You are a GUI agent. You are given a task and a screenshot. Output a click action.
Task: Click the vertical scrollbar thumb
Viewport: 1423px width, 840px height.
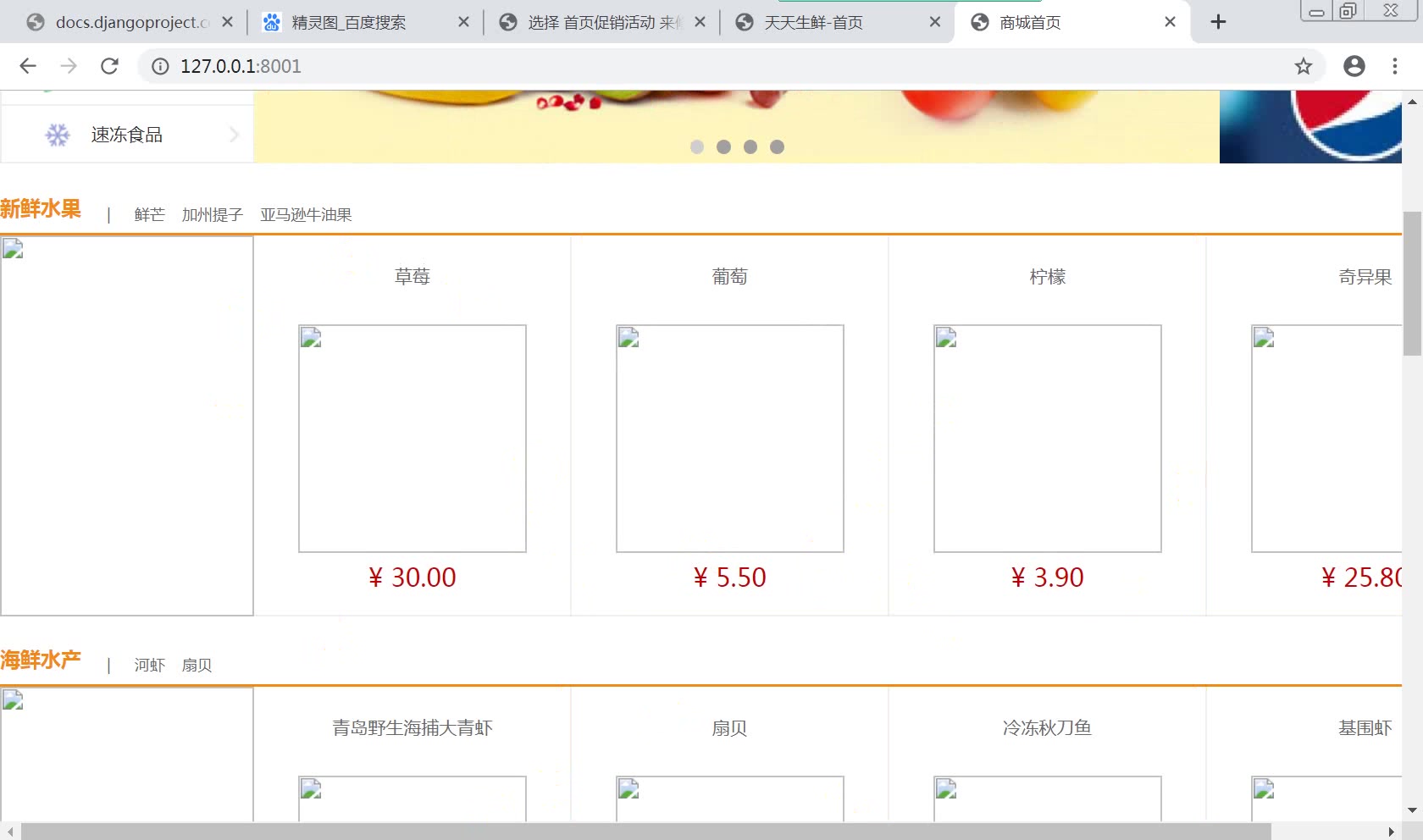(1412, 284)
